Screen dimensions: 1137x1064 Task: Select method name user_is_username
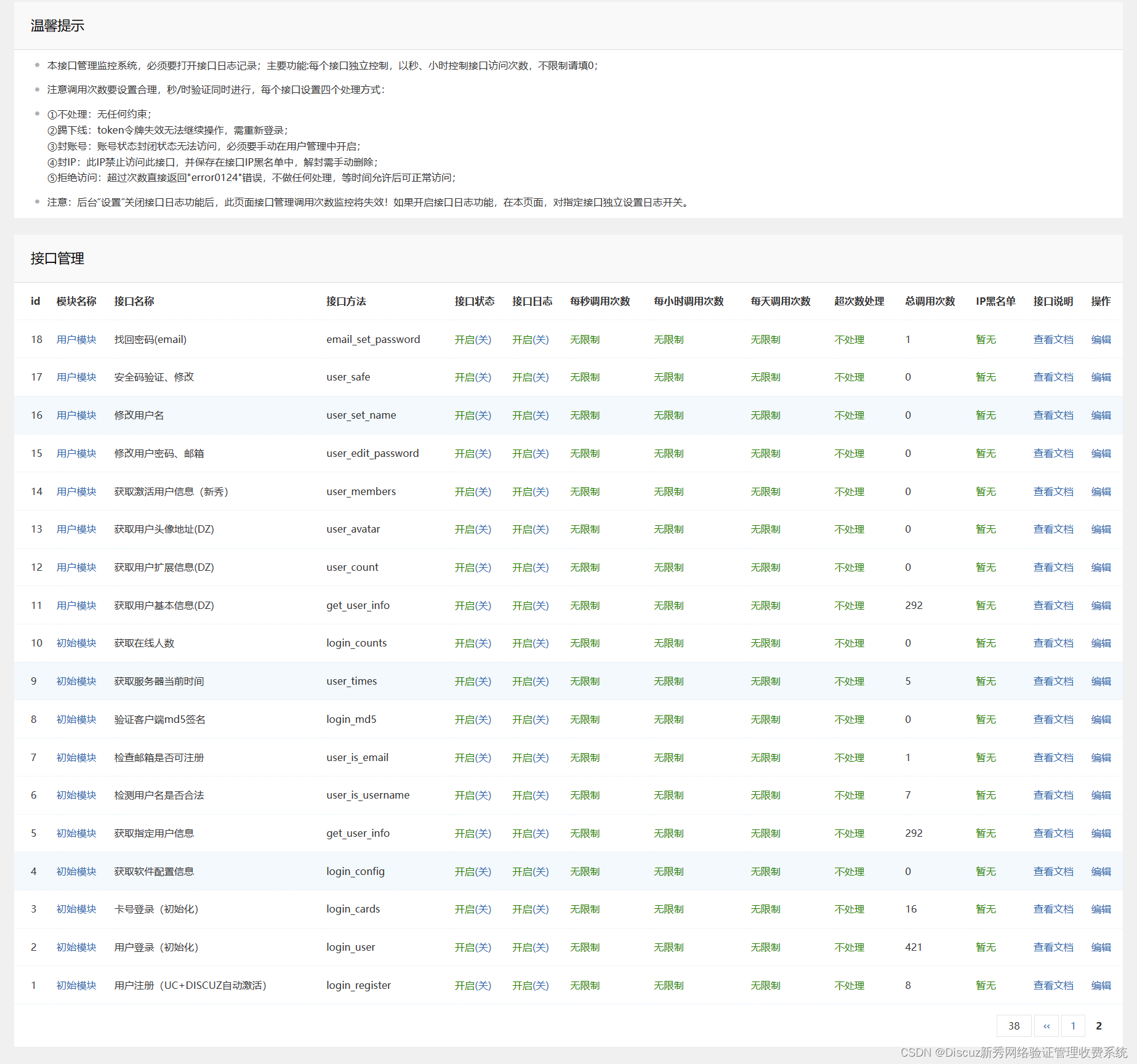coord(368,795)
